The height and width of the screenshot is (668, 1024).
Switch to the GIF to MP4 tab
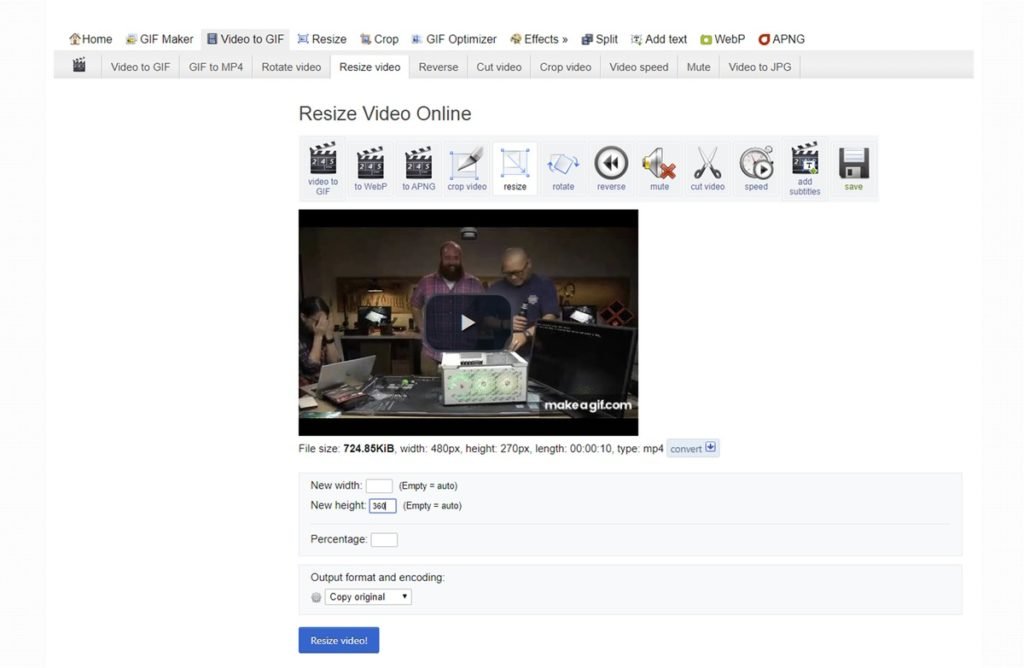pos(216,67)
